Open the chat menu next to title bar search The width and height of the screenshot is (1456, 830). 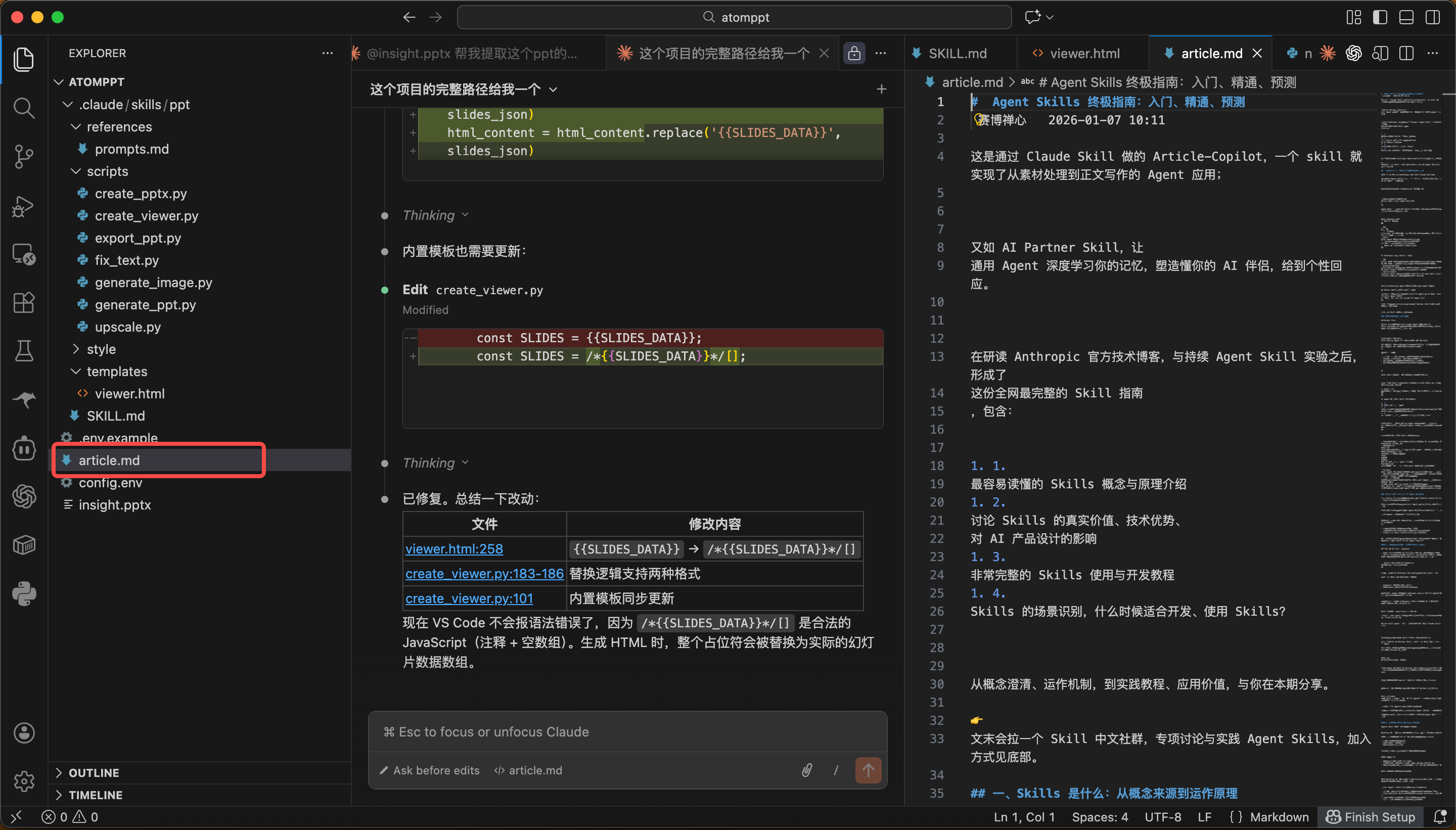point(1039,17)
